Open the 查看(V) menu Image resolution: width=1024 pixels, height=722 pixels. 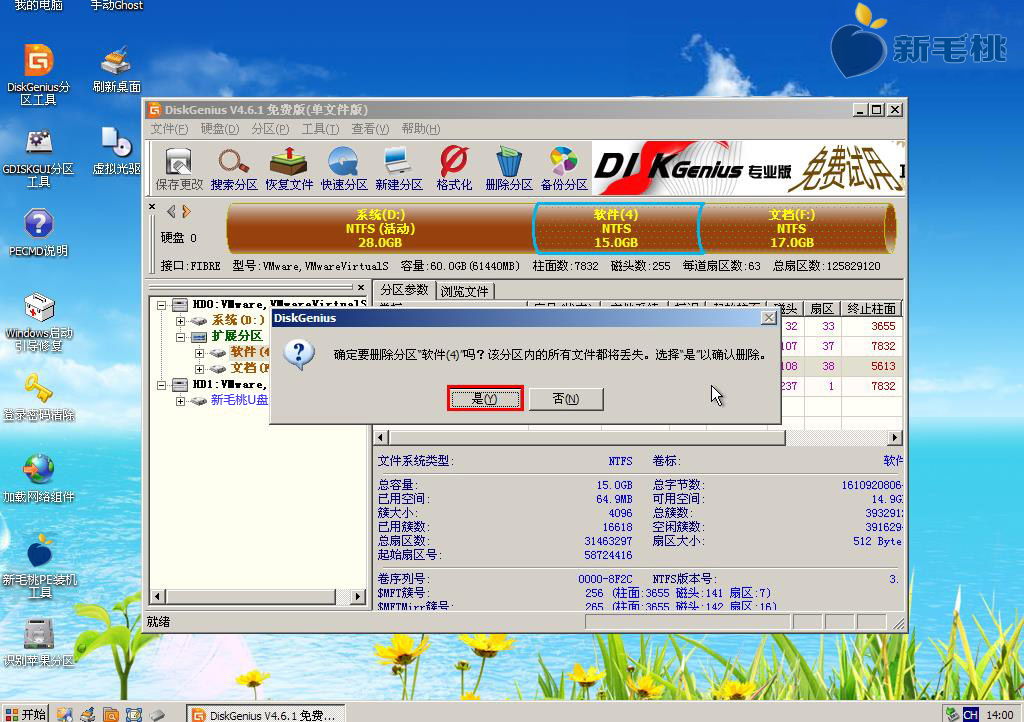[370, 129]
